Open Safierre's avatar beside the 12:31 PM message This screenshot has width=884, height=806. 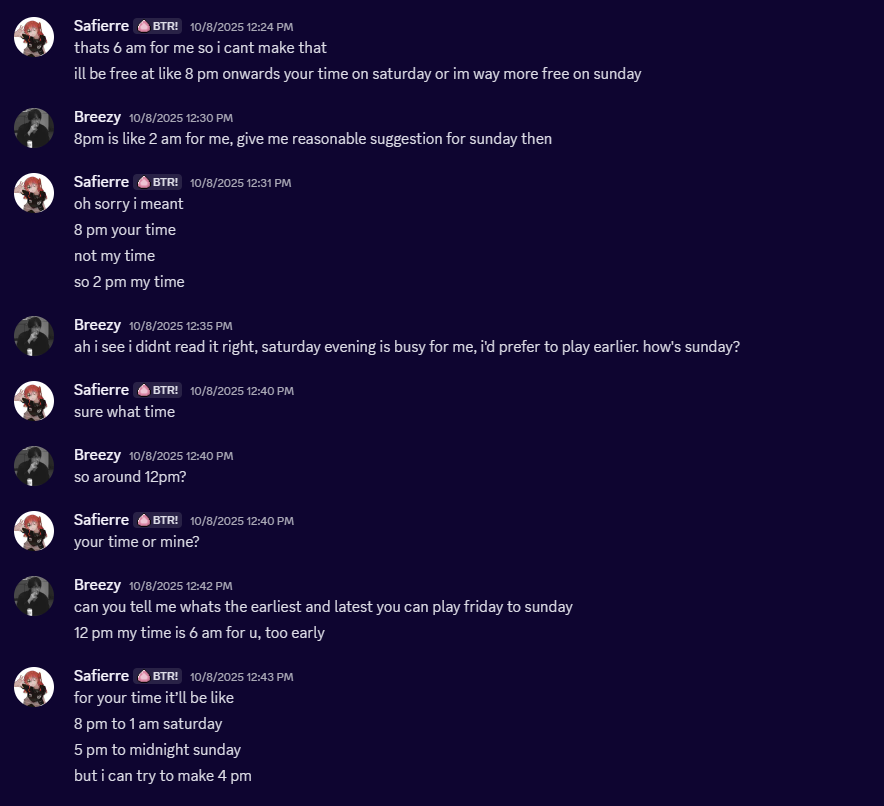tap(34, 193)
